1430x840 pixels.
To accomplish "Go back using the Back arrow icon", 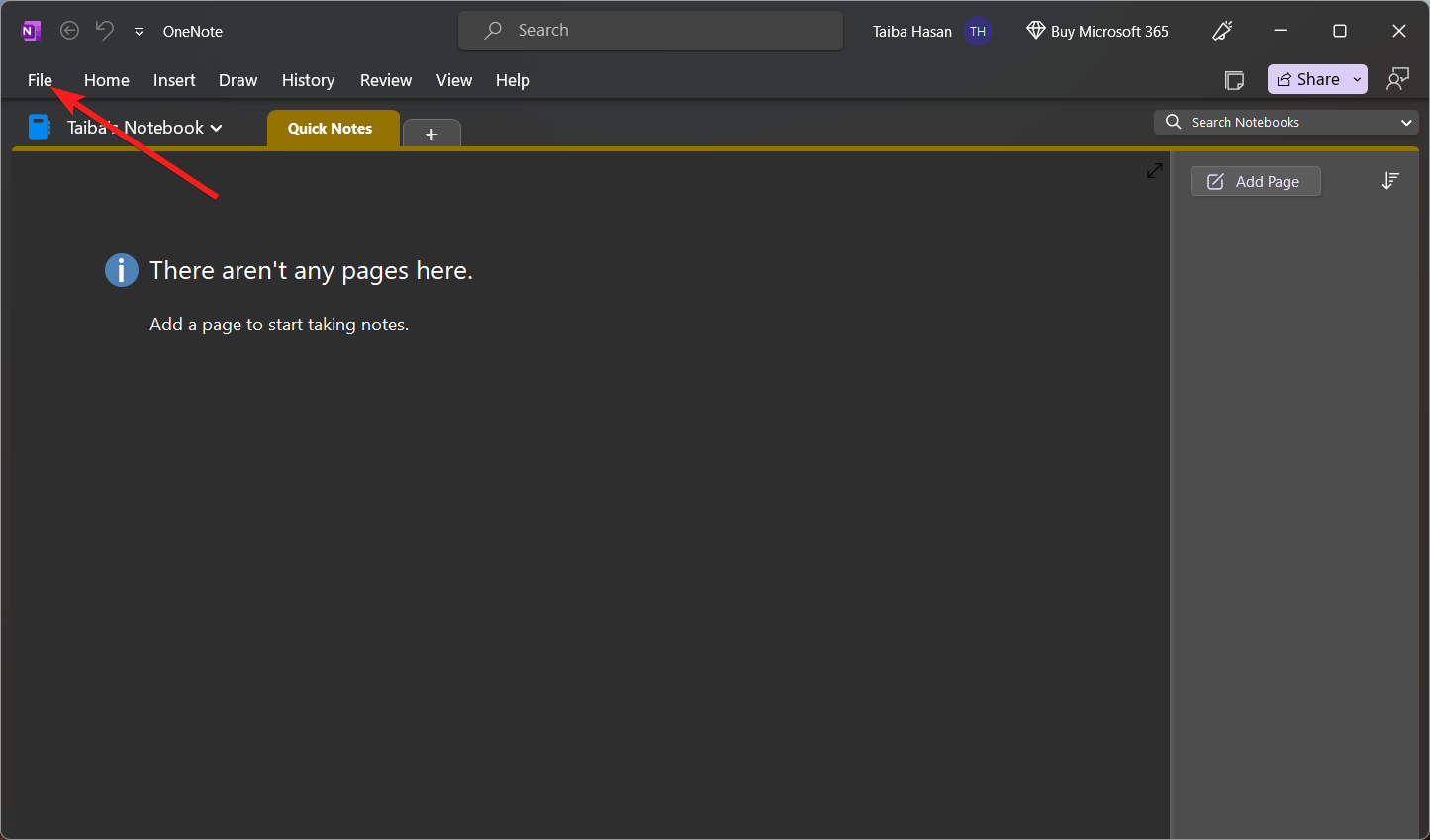I will pos(69,31).
